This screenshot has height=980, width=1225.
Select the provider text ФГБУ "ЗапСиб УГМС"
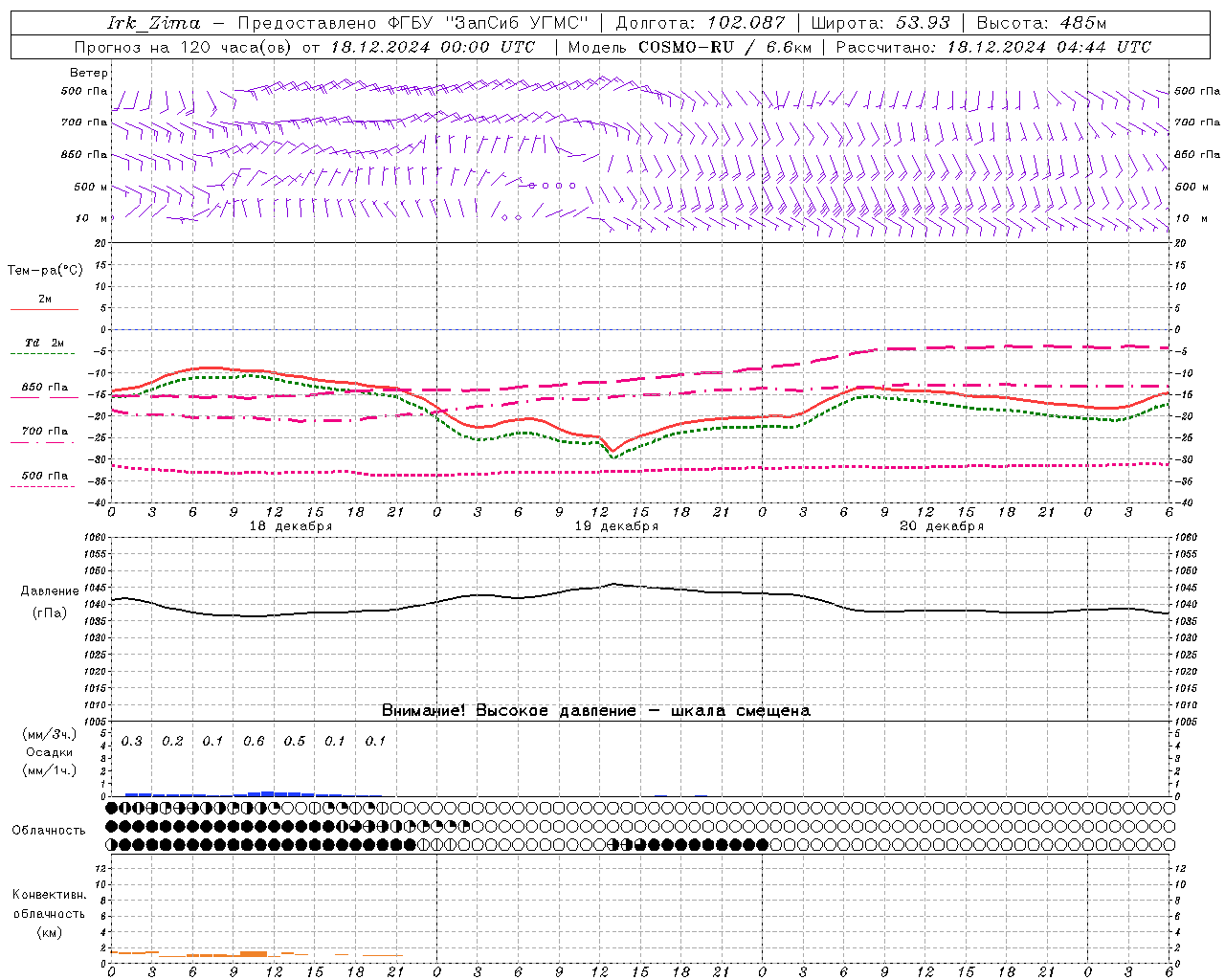click(x=487, y=23)
